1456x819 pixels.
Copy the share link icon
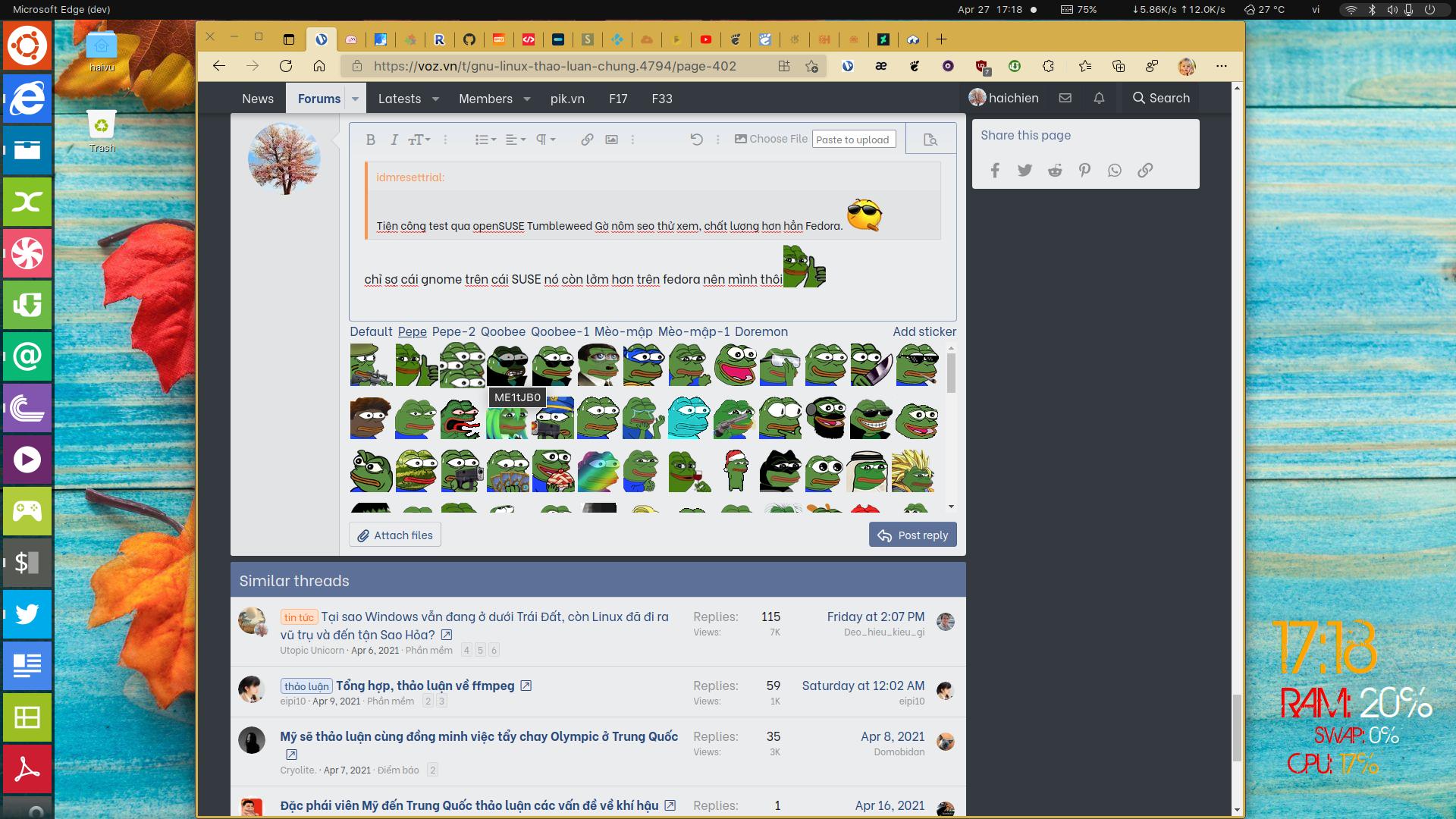1145,171
